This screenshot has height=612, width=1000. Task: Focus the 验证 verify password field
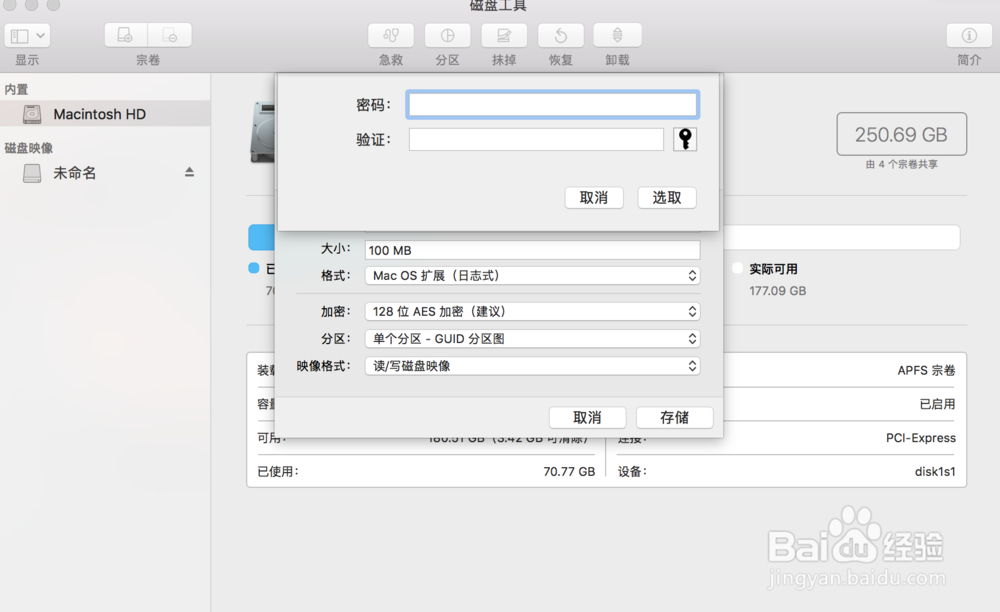(x=536, y=140)
